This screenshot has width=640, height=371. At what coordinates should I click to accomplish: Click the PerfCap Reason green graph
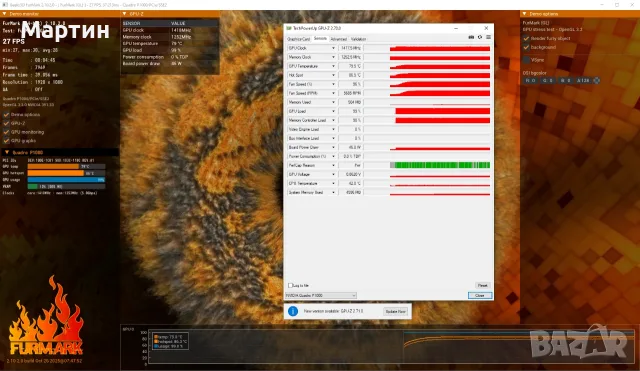pyautogui.click(x=440, y=165)
